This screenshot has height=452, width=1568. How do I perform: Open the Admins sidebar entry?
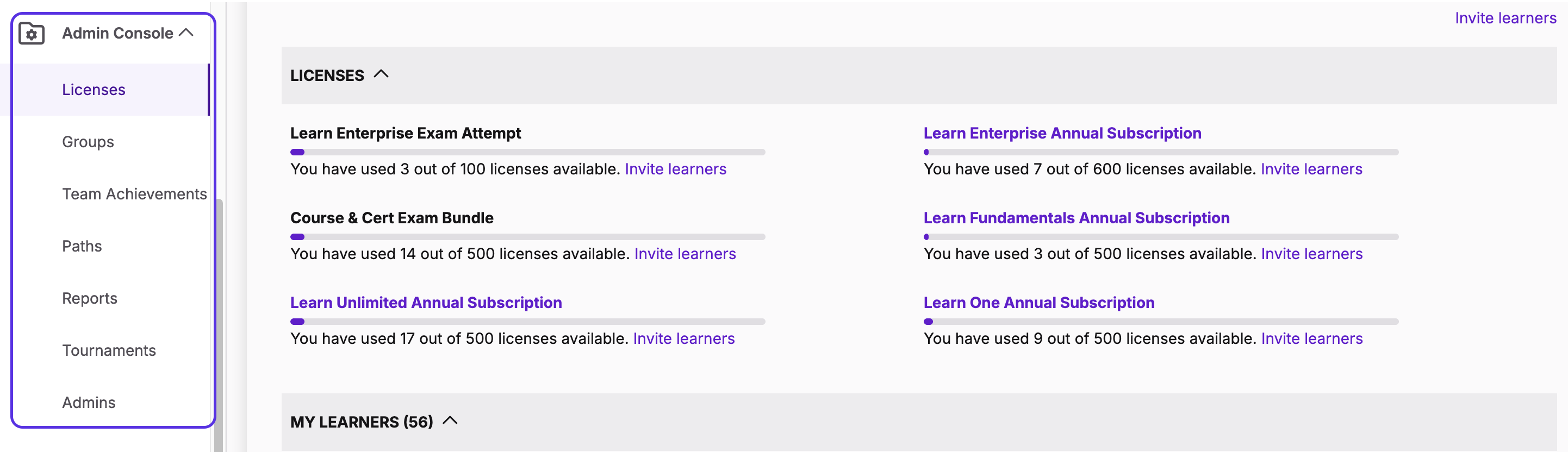[89, 403]
